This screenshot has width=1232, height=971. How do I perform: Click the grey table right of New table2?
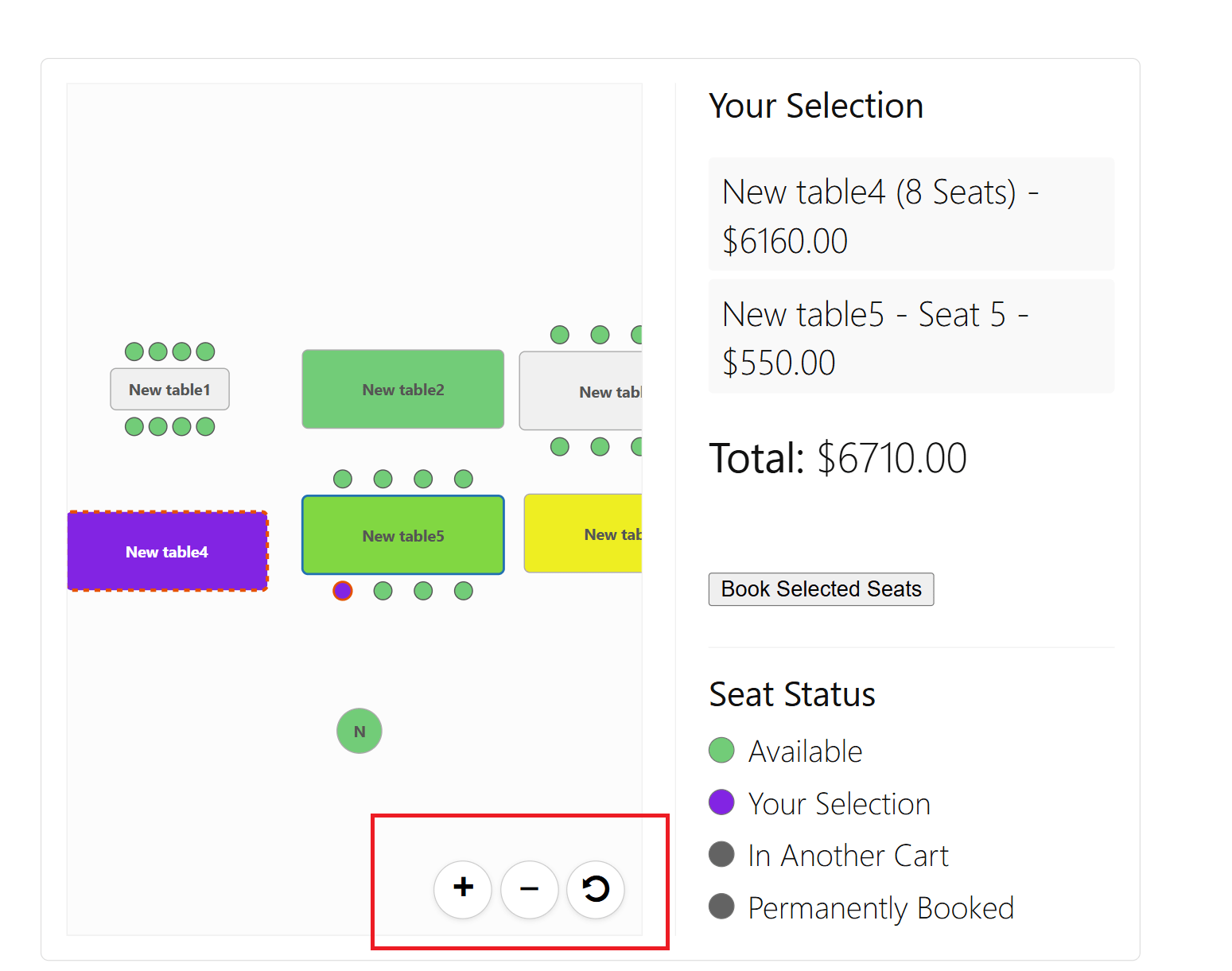pos(581,391)
